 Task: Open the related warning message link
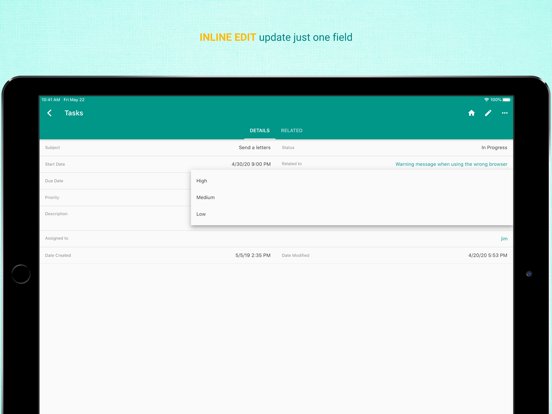451,164
